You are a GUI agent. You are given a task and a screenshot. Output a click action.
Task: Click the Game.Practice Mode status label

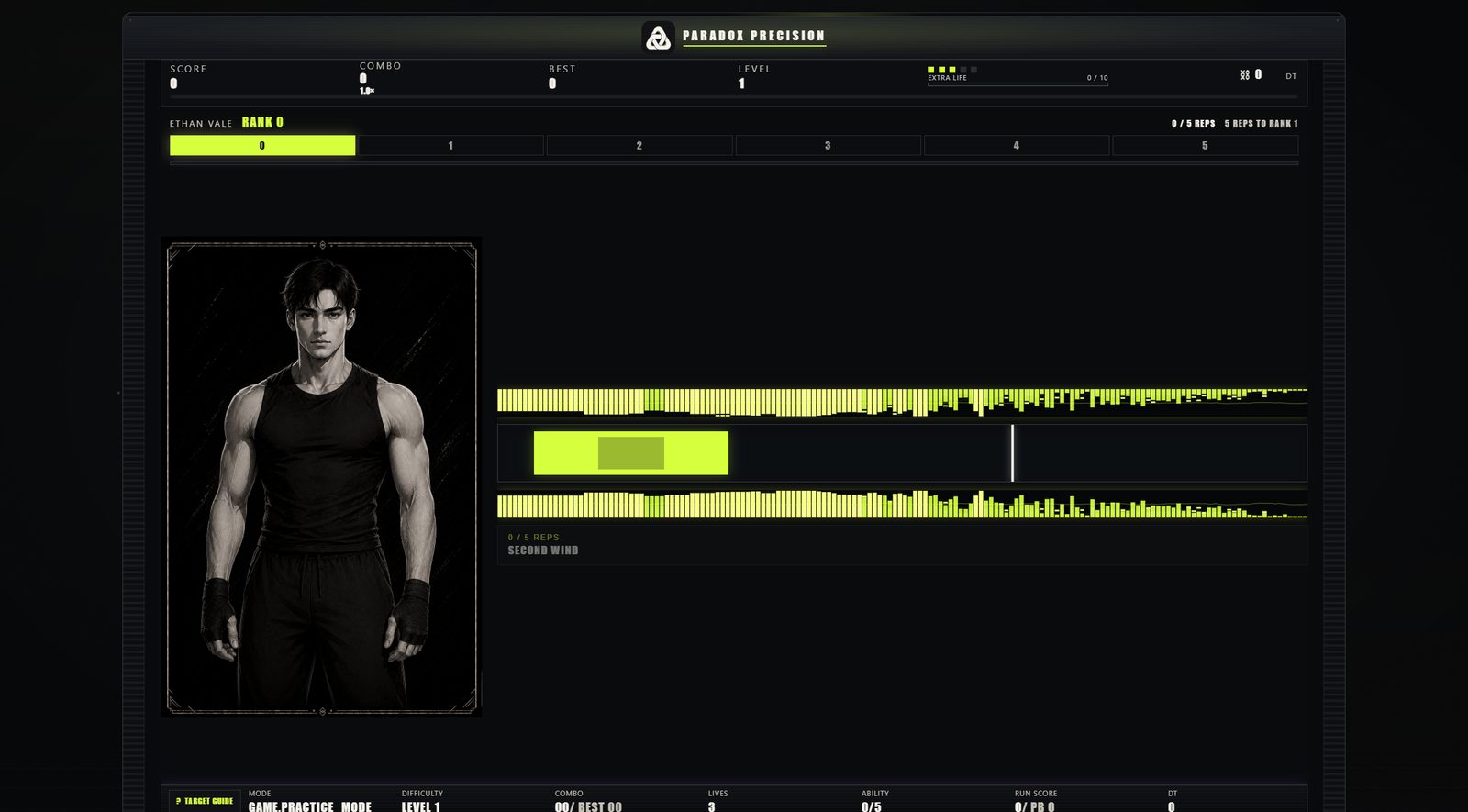tap(310, 806)
